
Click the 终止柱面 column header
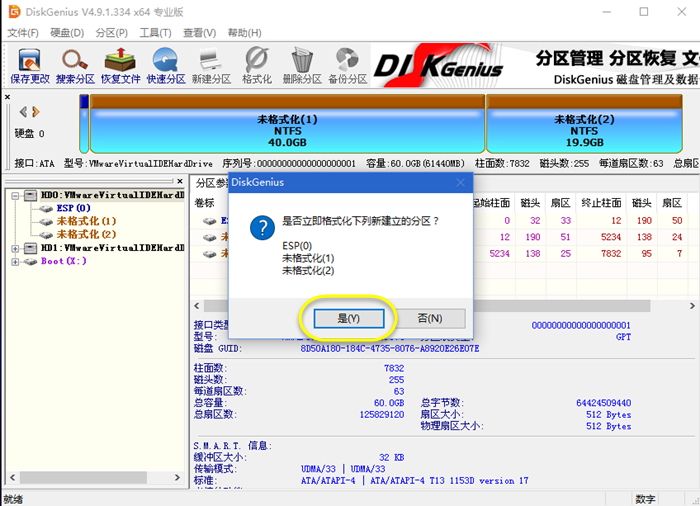pyautogui.click(x=601, y=203)
